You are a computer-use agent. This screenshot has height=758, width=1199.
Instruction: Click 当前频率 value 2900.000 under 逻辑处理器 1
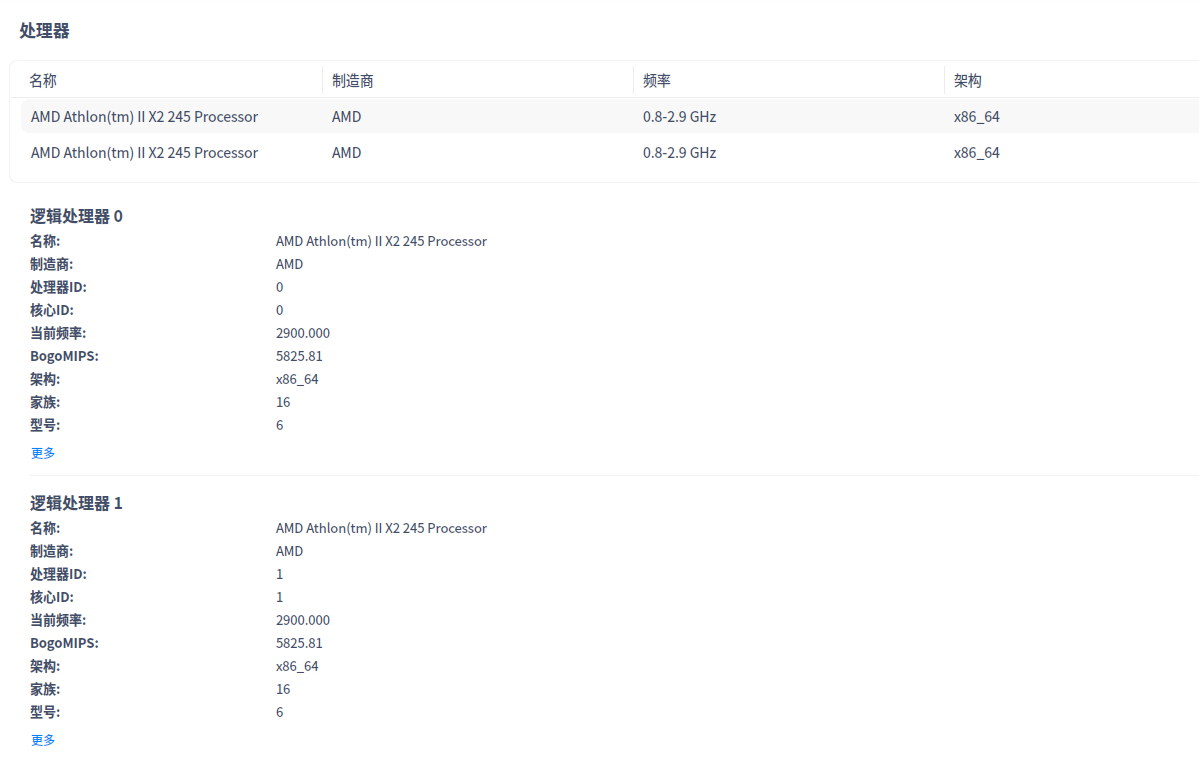pyautogui.click(x=303, y=620)
